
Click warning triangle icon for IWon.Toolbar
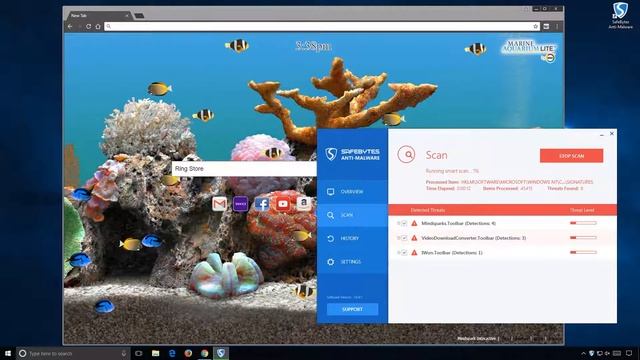(414, 253)
